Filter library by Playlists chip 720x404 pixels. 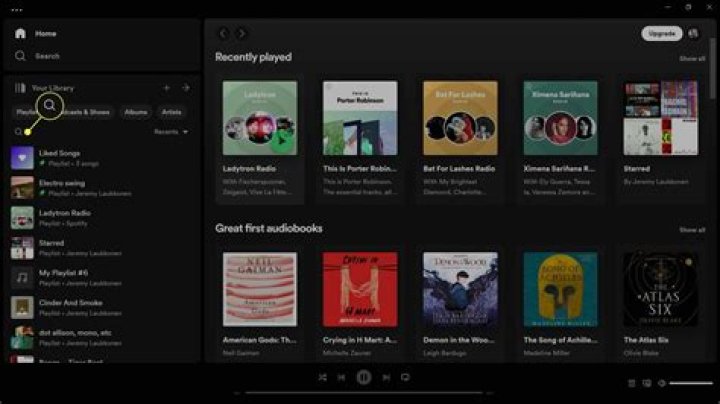tap(26, 112)
